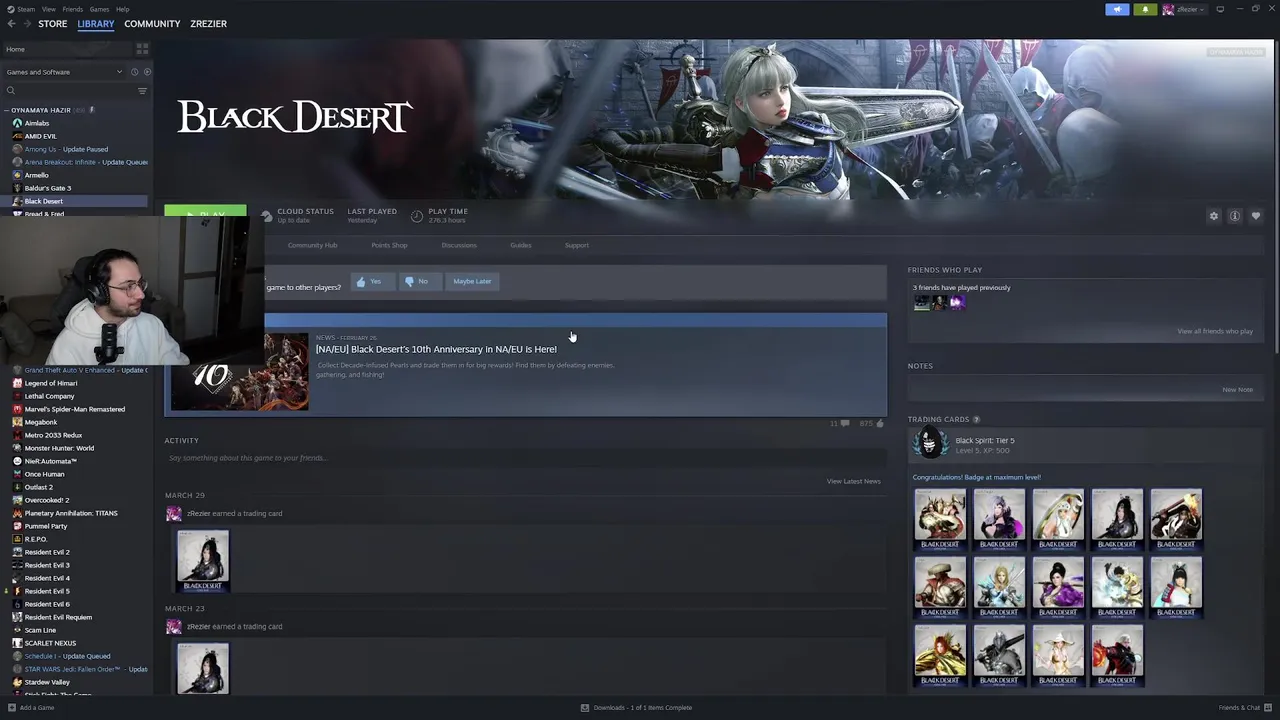Image resolution: width=1280 pixels, height=720 pixels.
Task: Open the 10th anniversary news thumbnail
Action: click(239, 371)
